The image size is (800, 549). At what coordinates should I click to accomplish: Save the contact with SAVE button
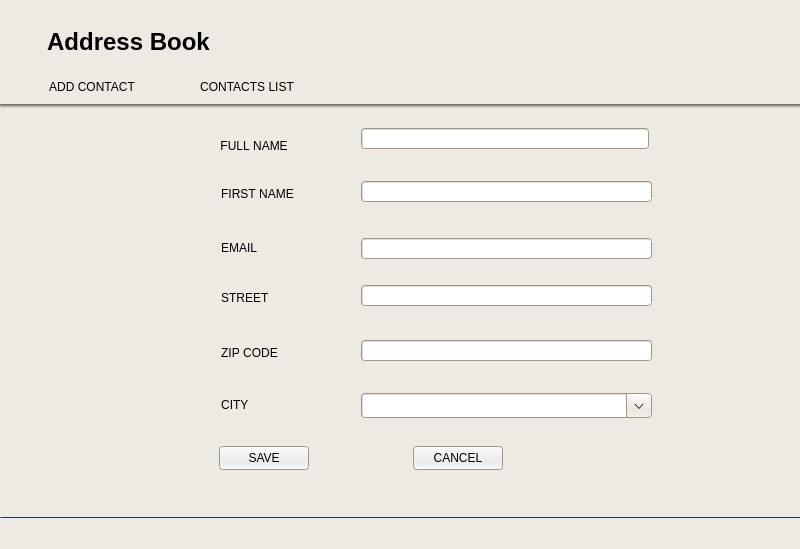pos(264,458)
